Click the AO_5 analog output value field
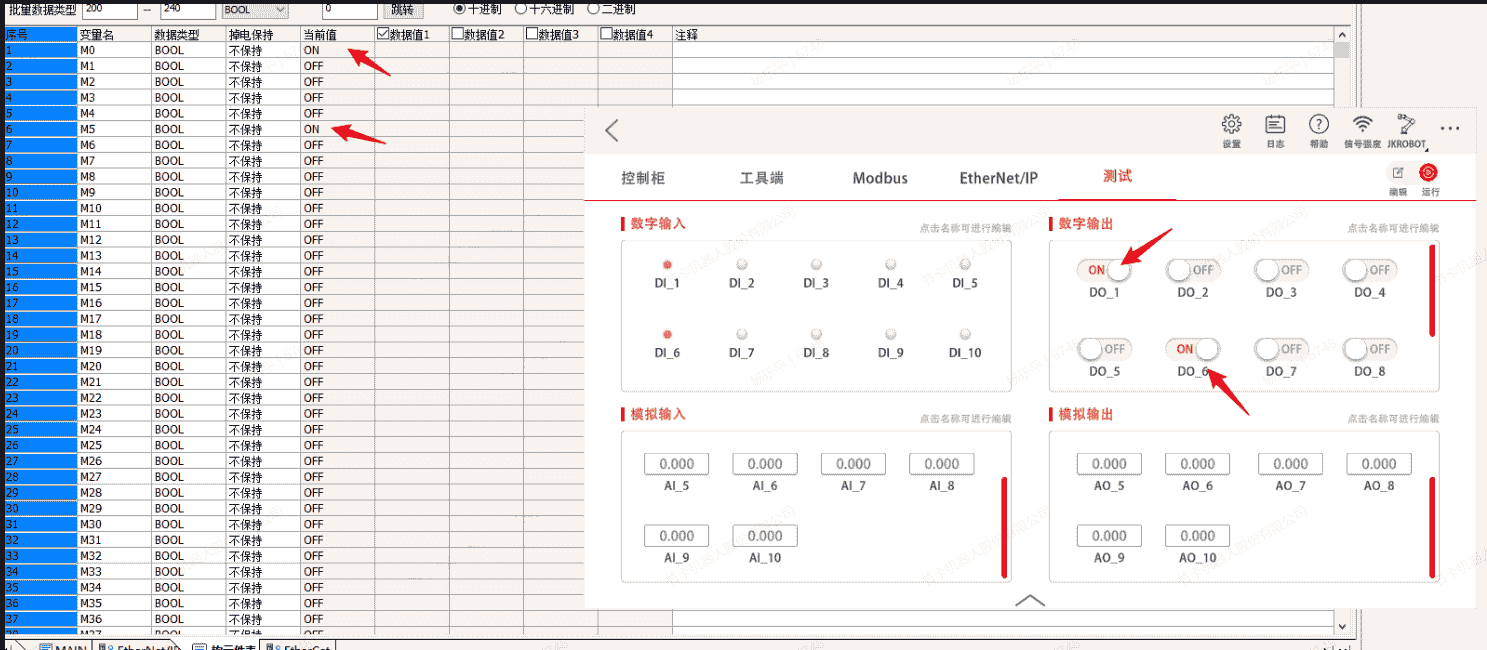Screen dimensions: 1487x650 pos(1109,464)
